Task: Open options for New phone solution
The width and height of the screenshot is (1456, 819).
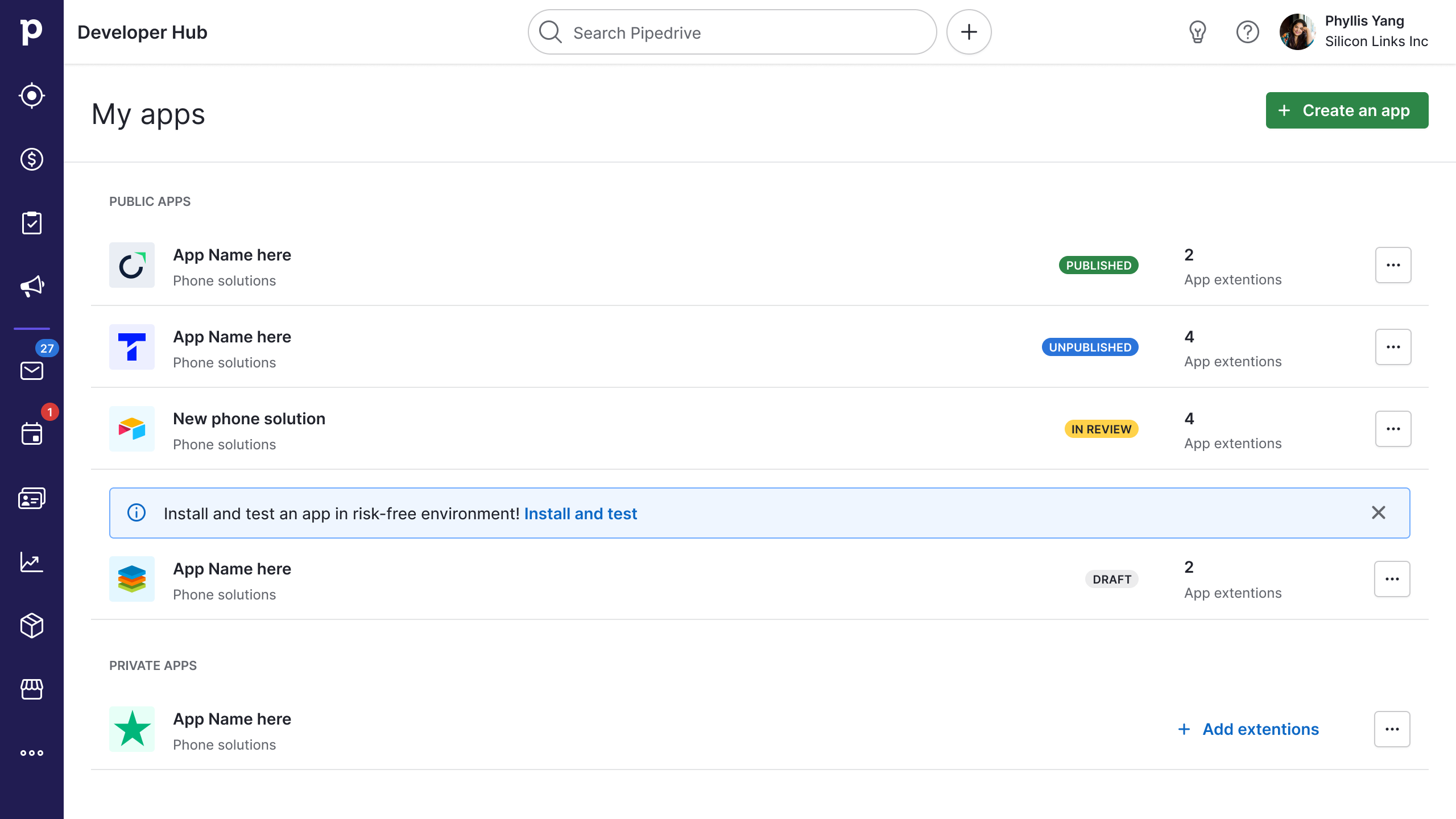Action: click(1393, 428)
